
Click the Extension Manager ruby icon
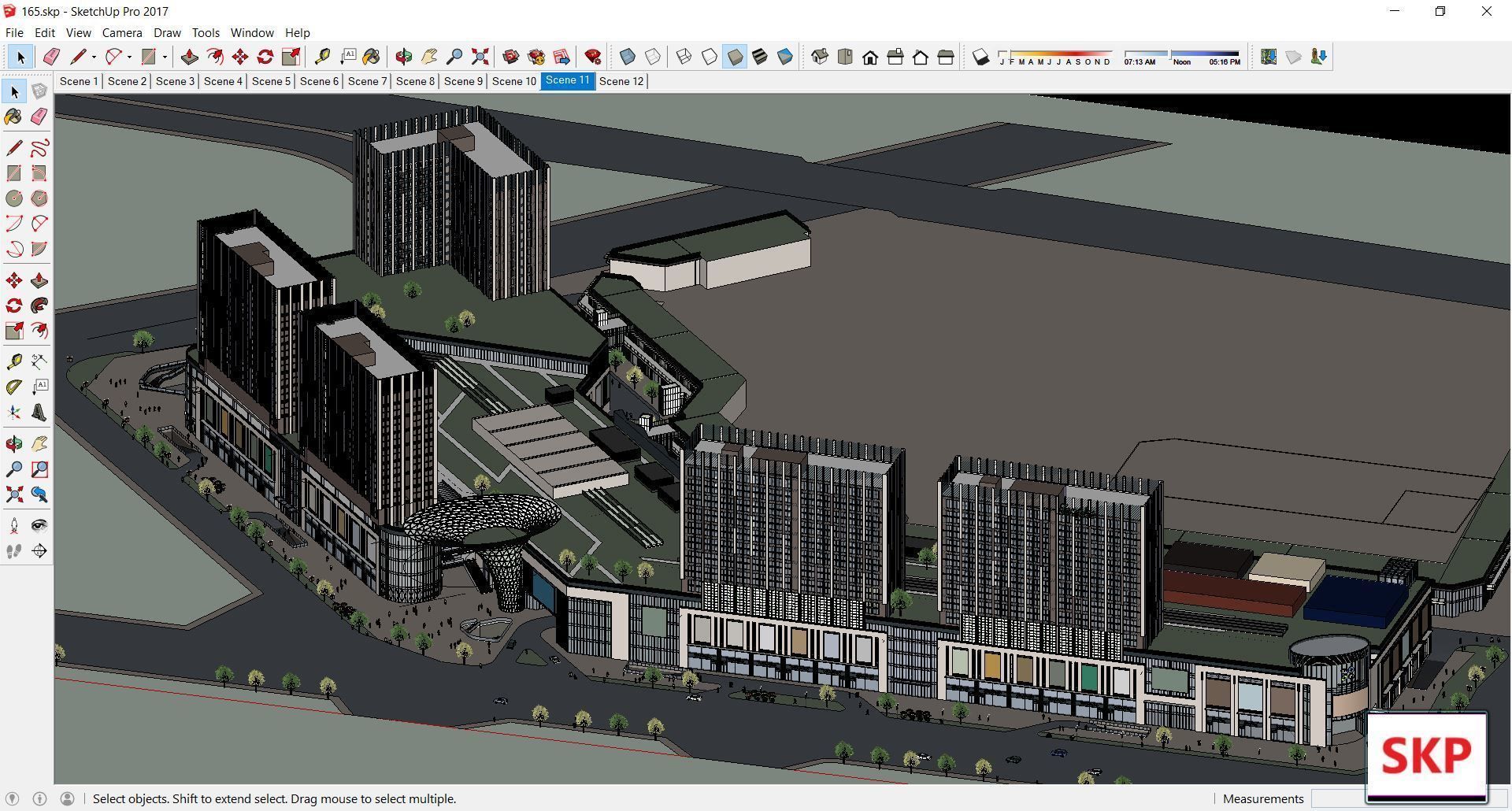(x=593, y=57)
